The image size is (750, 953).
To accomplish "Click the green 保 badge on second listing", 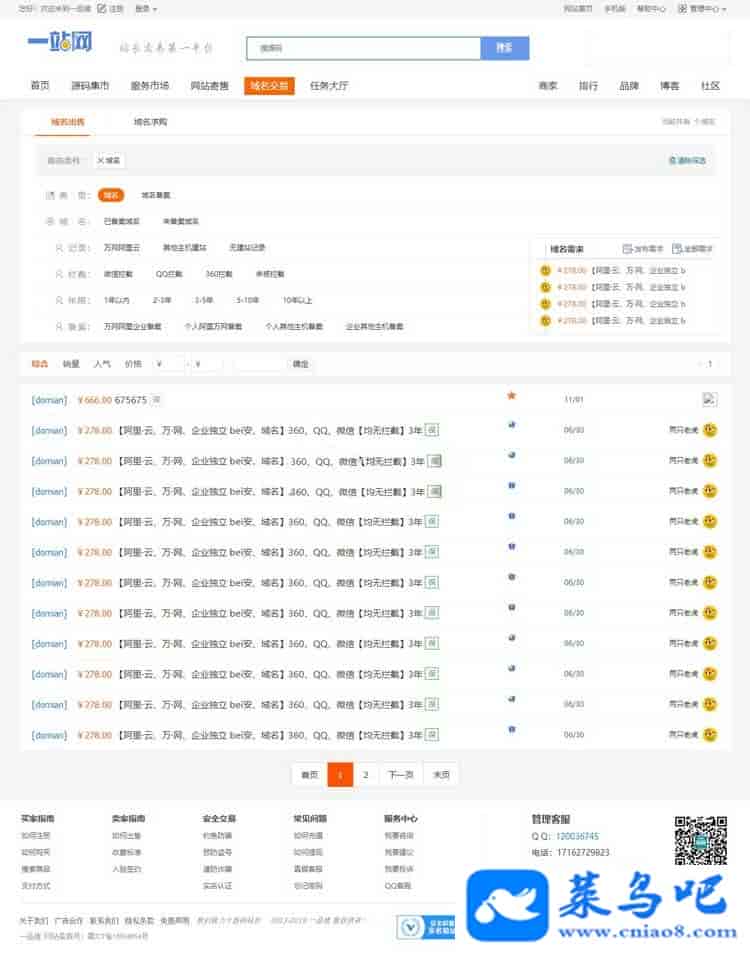I will (431, 430).
